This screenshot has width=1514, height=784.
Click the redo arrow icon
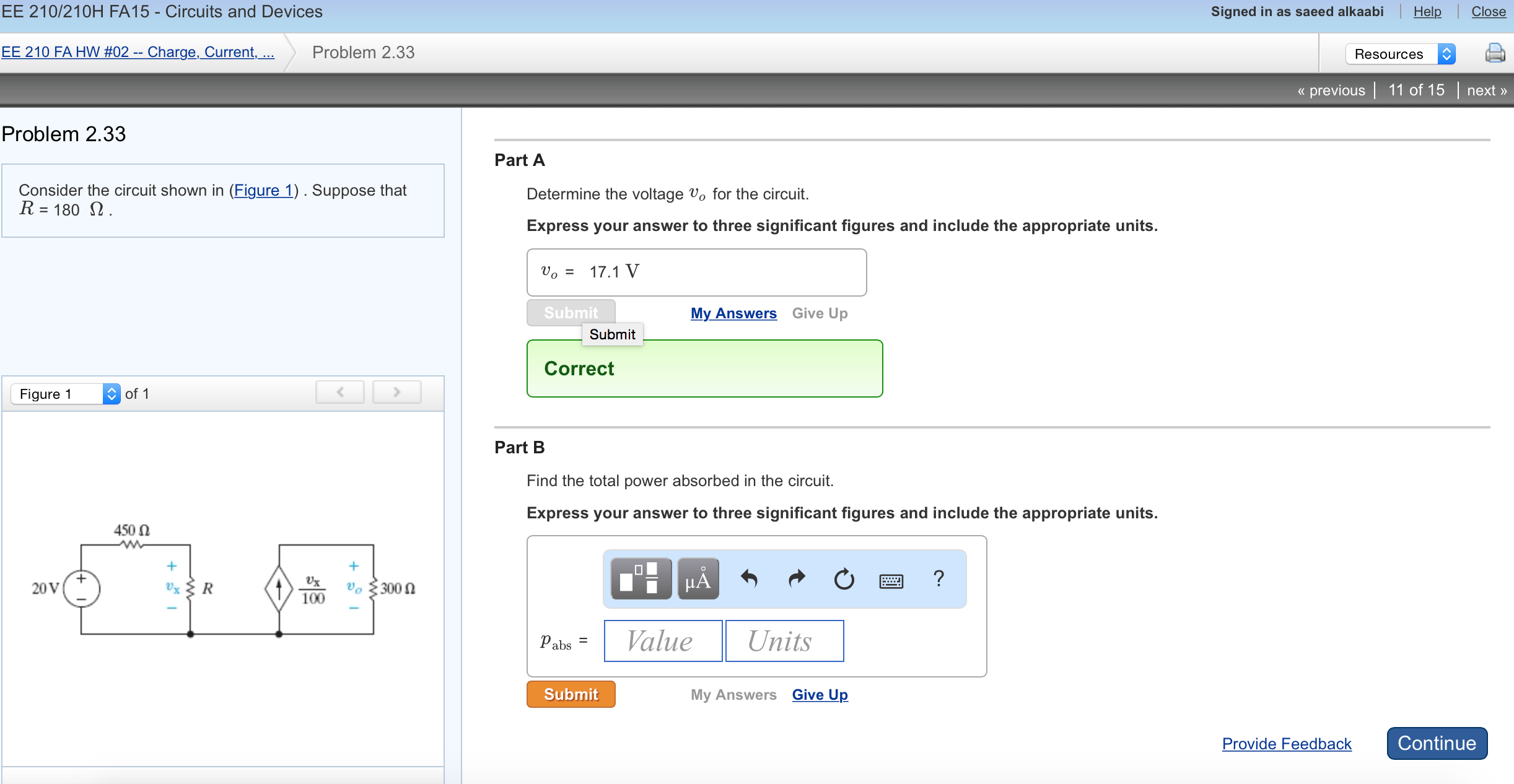click(797, 578)
